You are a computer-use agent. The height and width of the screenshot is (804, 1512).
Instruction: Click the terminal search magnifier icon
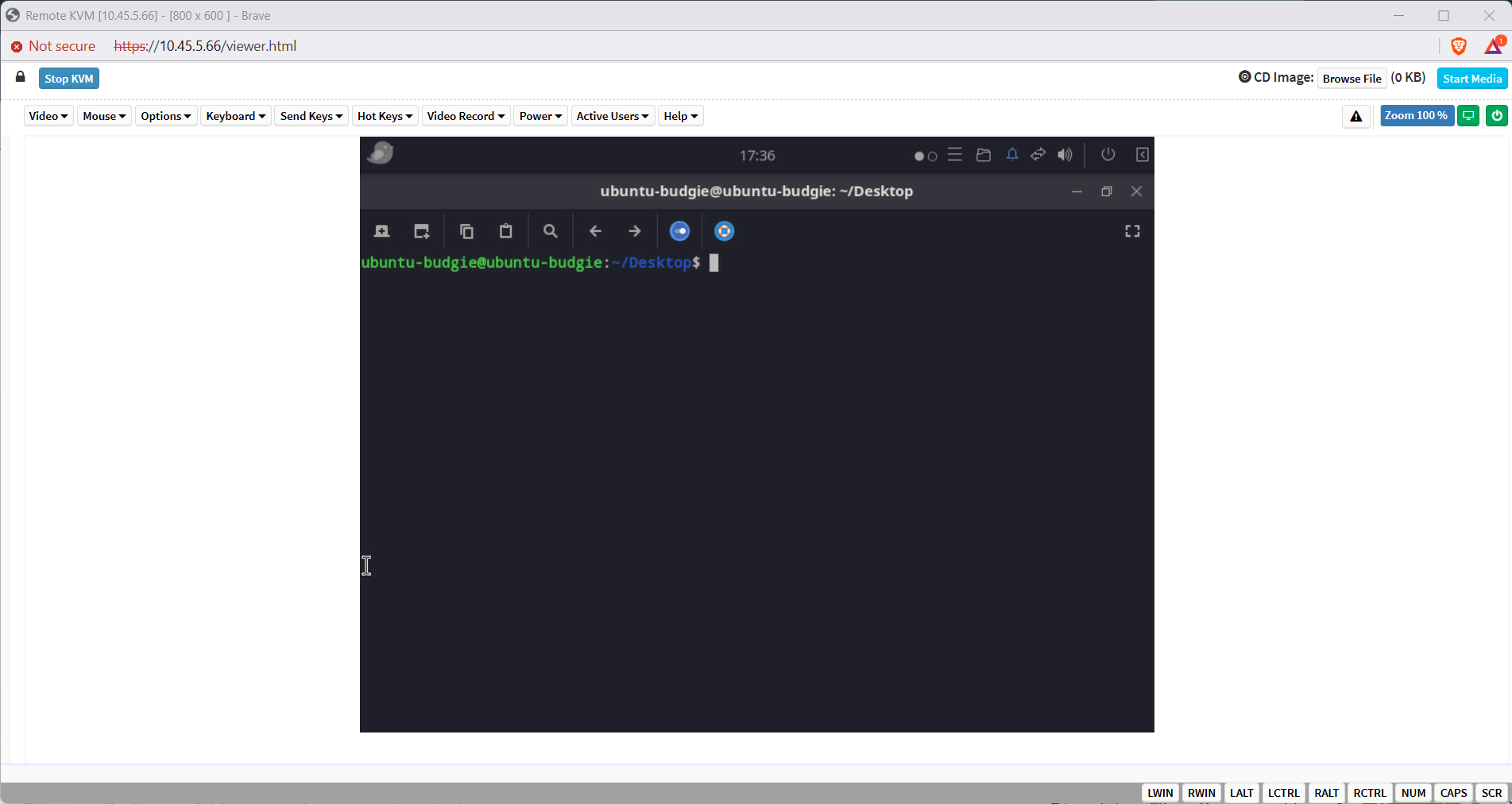pyautogui.click(x=550, y=231)
